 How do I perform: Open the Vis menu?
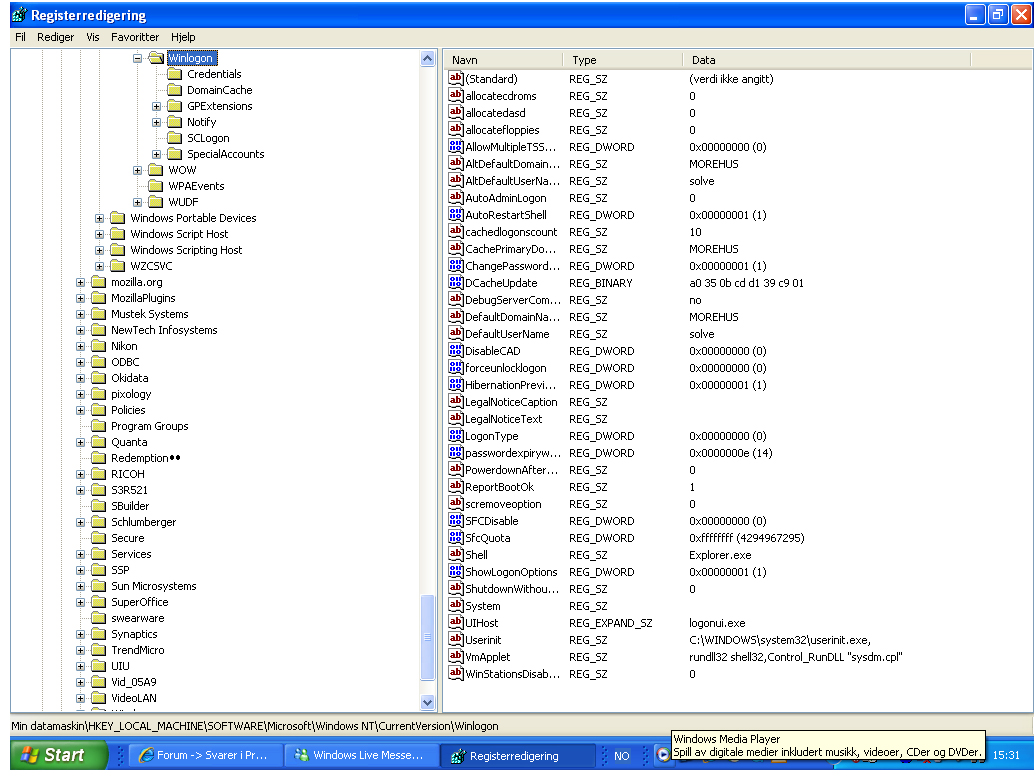point(93,37)
